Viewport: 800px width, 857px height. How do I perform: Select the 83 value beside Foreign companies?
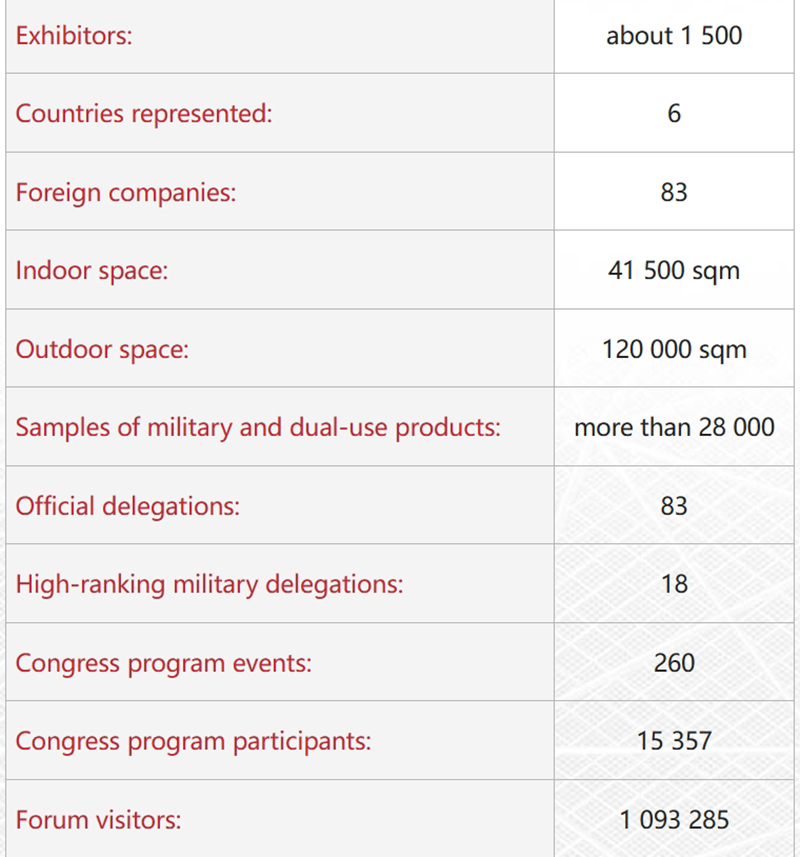tap(674, 192)
